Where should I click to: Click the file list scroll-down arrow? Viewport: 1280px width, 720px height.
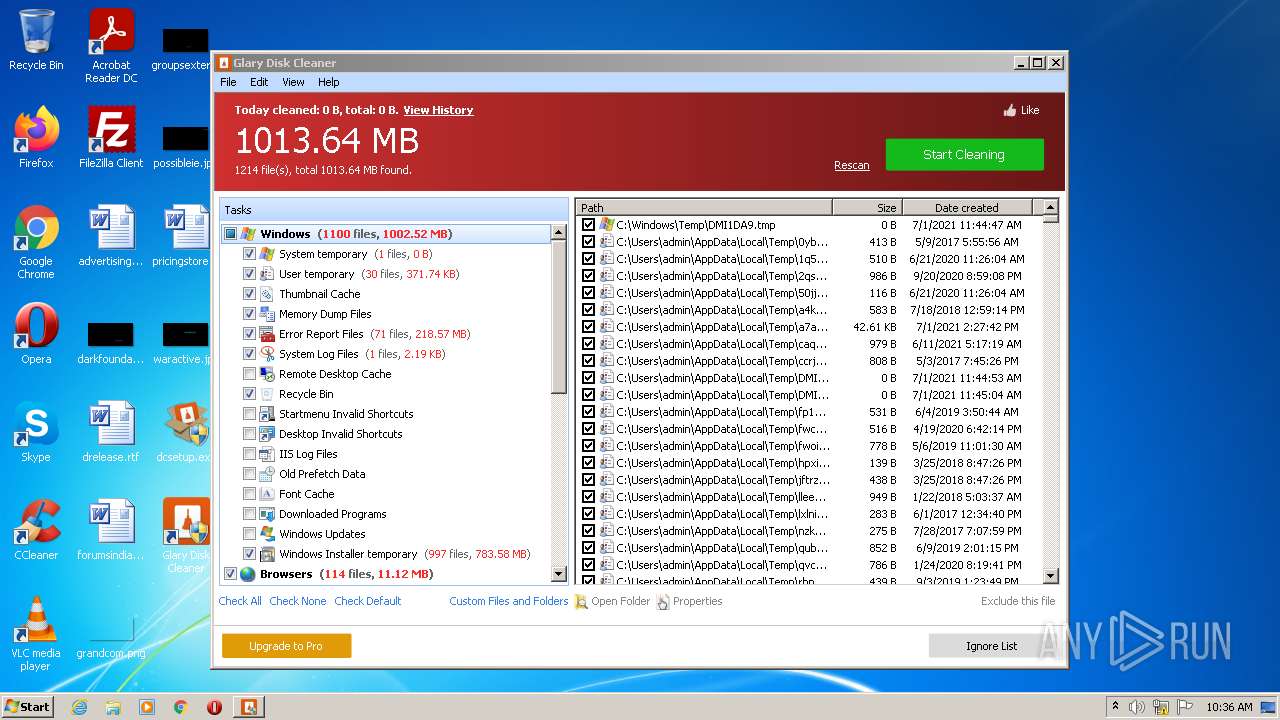tap(1050, 576)
